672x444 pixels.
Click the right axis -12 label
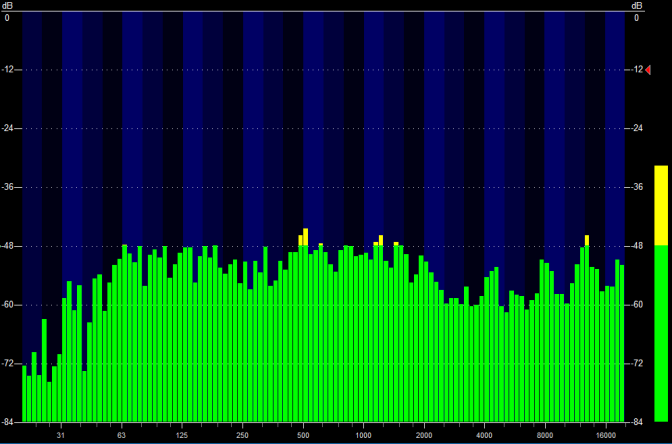(637, 69)
